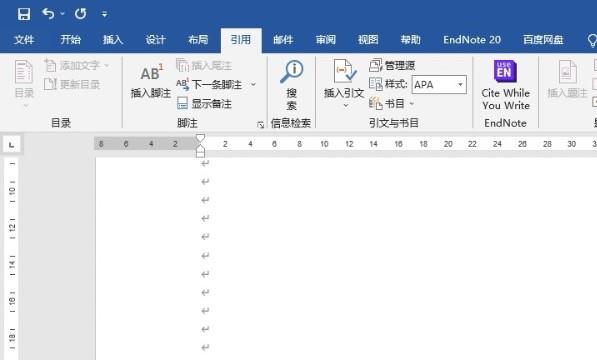Open the 脚注 group dialog launcher
The height and width of the screenshot is (360, 597).
click(260, 124)
